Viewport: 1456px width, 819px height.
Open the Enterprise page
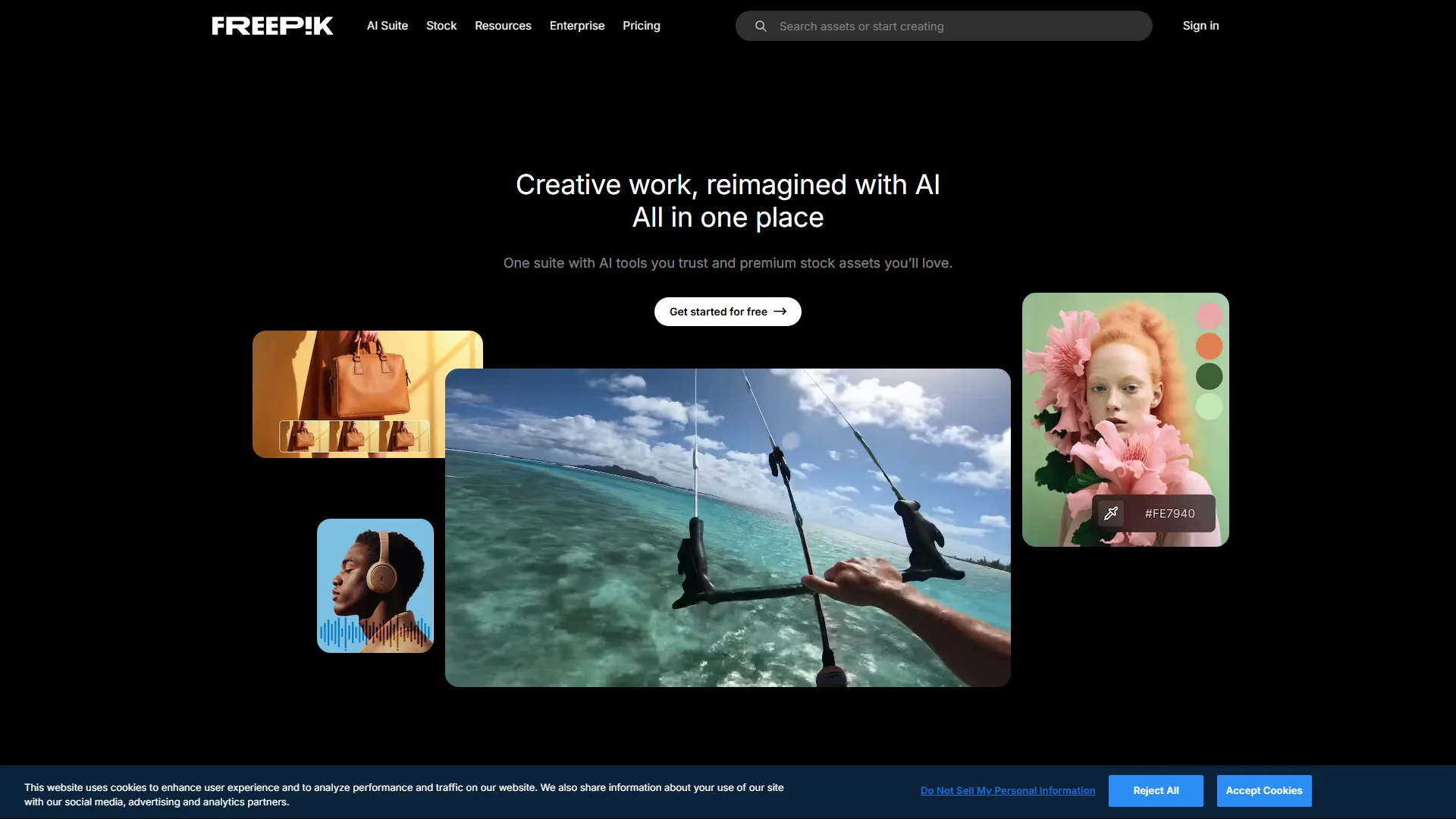[x=577, y=25]
